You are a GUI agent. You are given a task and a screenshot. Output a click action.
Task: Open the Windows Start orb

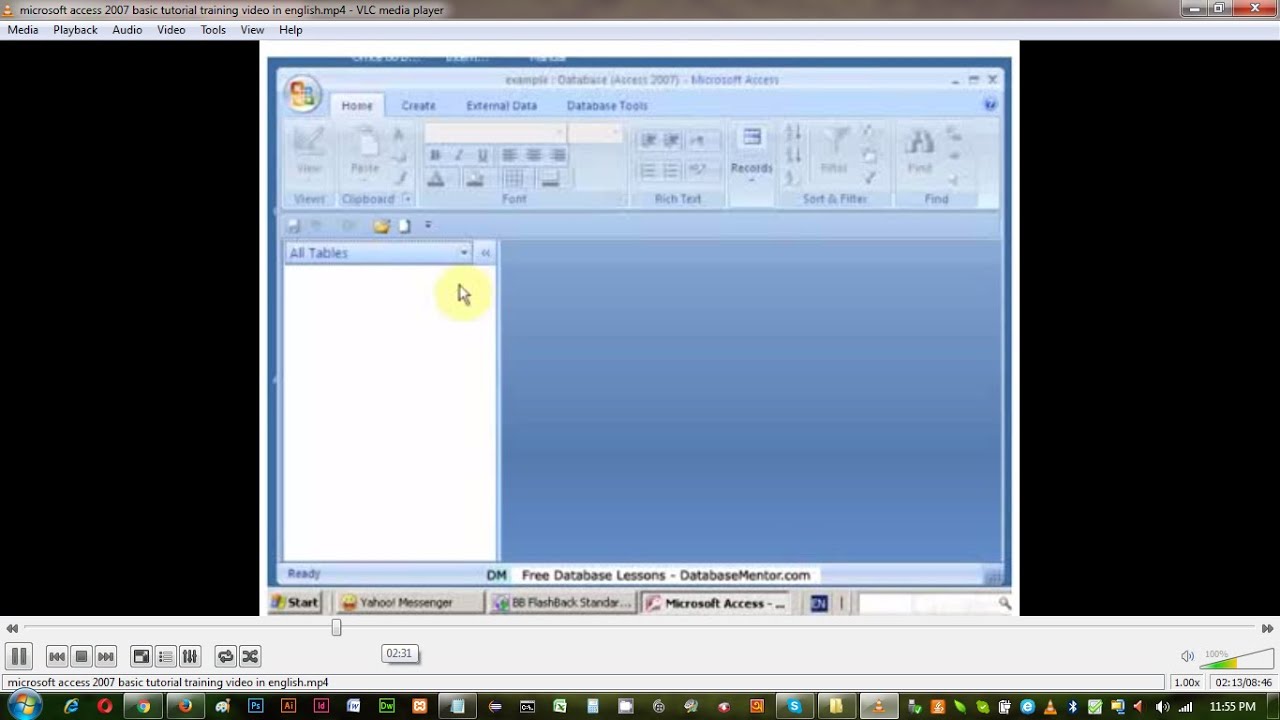pyautogui.click(x=24, y=706)
